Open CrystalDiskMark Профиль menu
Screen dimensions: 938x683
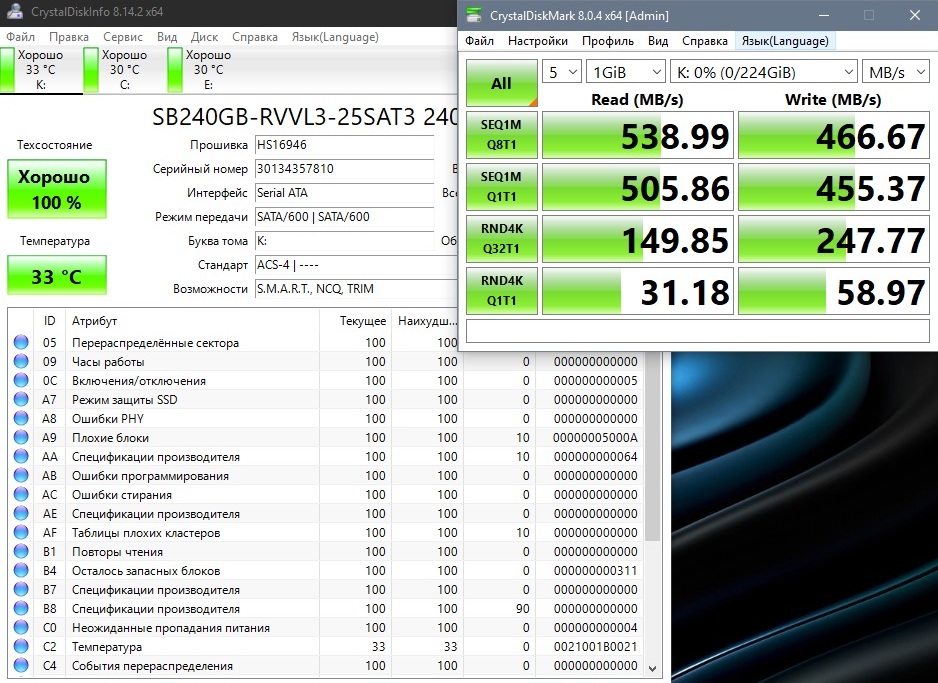pyautogui.click(x=608, y=41)
